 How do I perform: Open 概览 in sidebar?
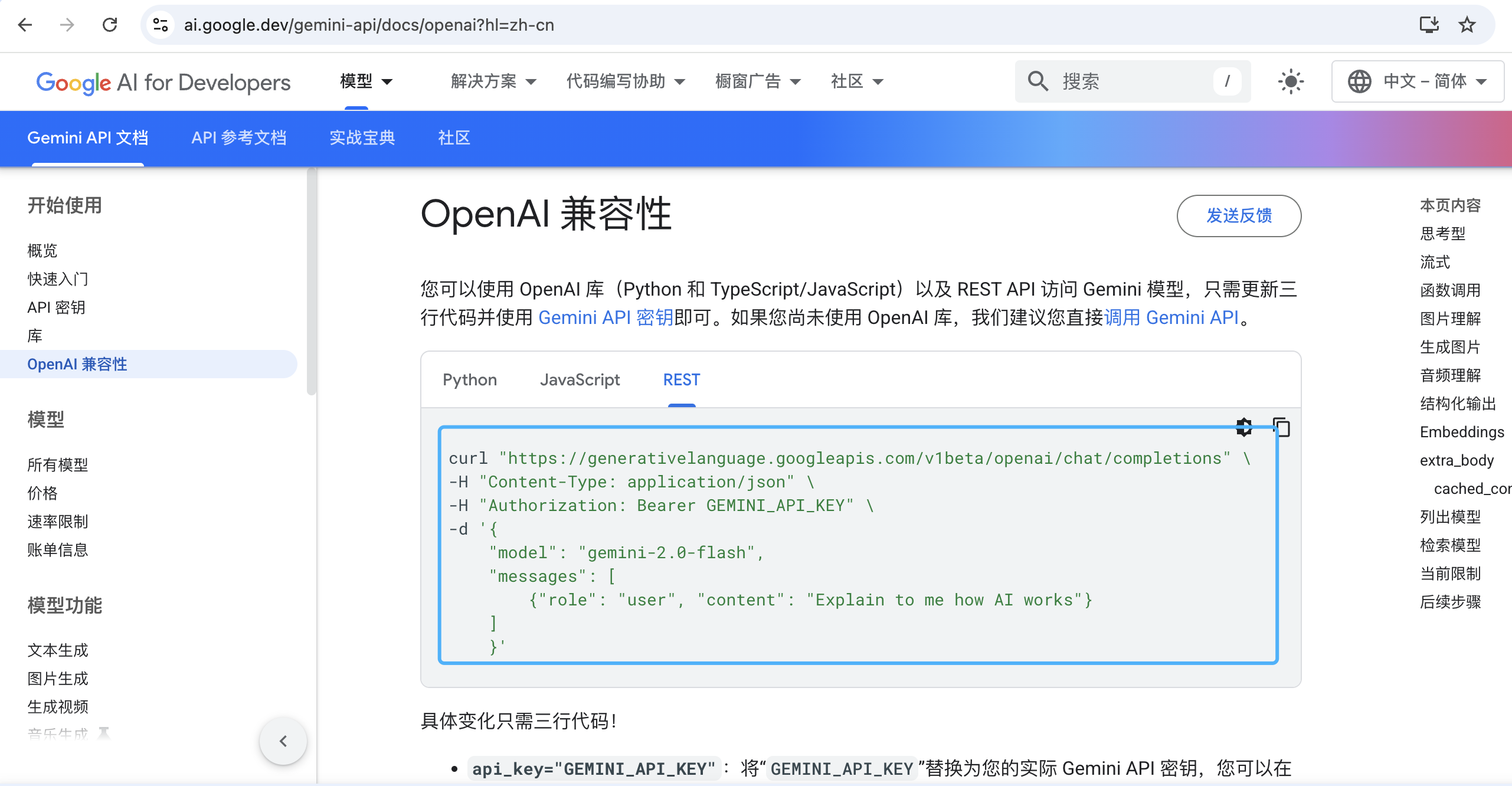click(42, 251)
